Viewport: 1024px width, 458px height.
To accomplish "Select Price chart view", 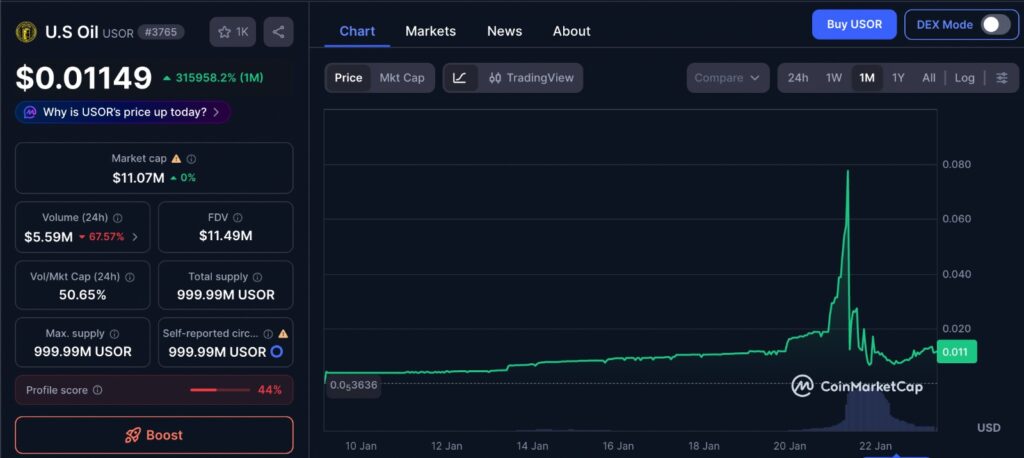I will point(348,78).
